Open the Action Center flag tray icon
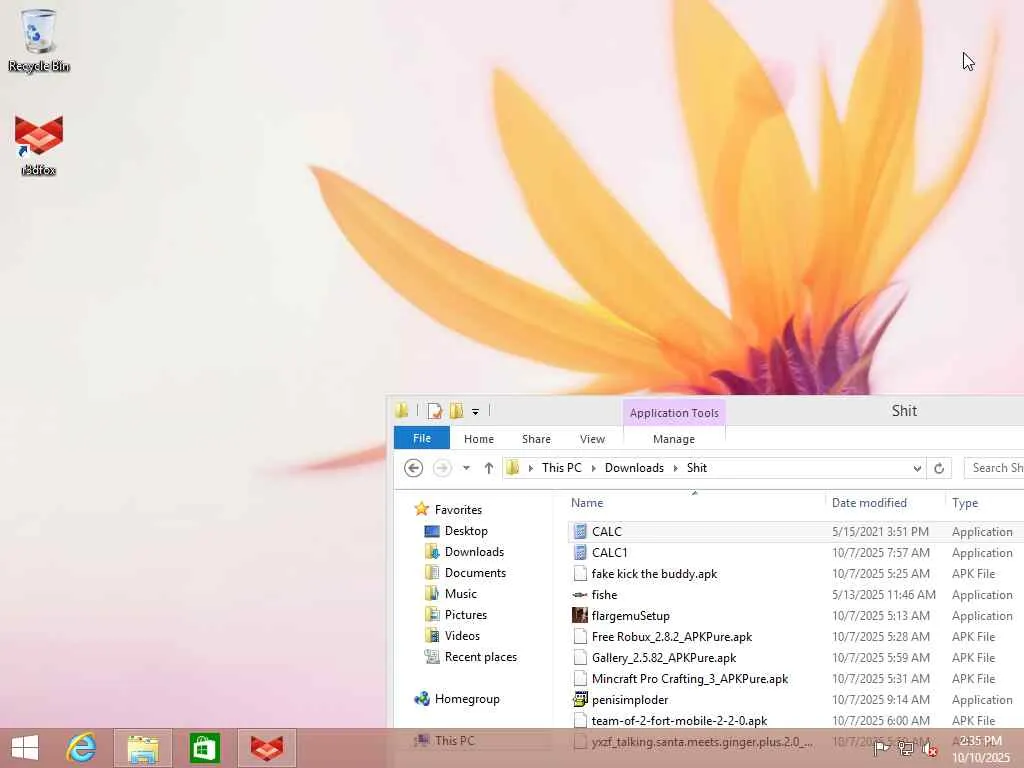The width and height of the screenshot is (1024, 768). (x=882, y=748)
